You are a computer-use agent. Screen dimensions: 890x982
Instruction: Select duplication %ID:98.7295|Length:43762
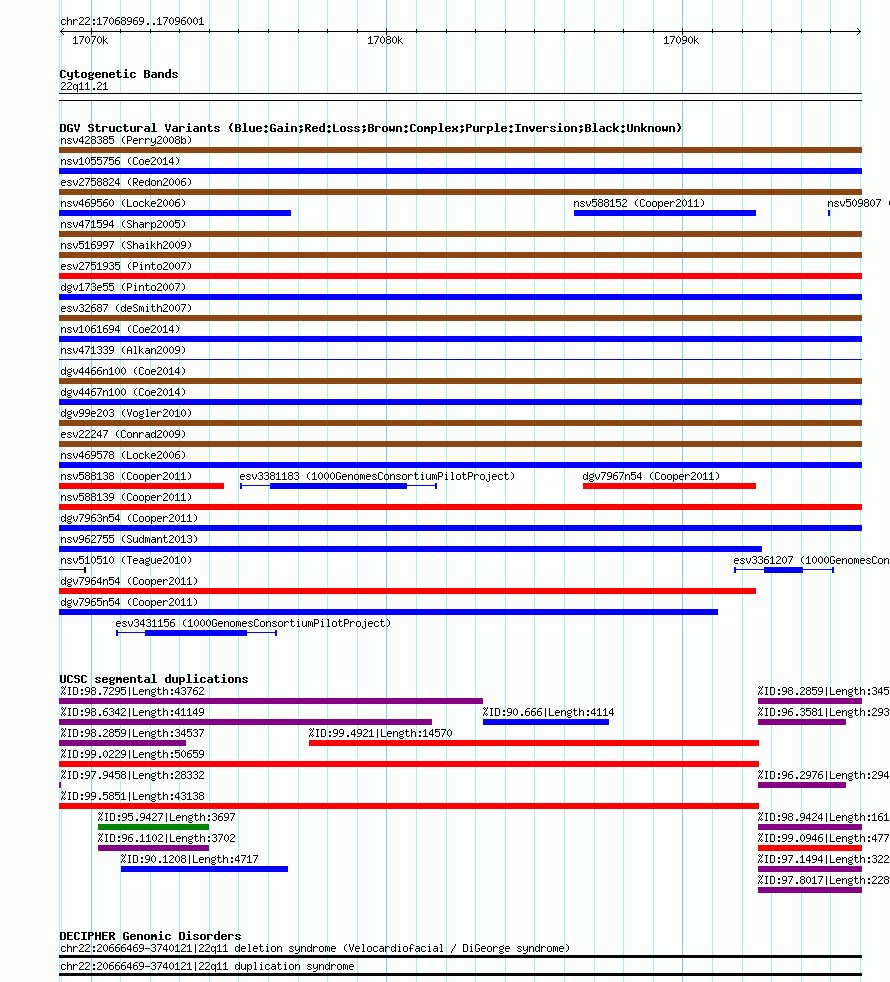(271, 701)
